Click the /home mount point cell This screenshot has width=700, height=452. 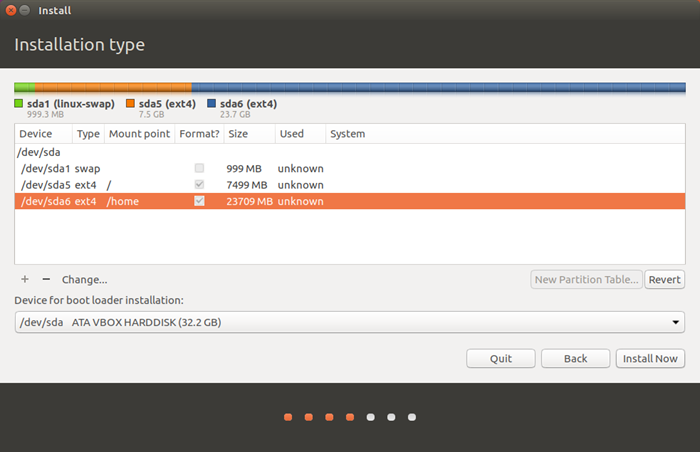click(x=123, y=201)
